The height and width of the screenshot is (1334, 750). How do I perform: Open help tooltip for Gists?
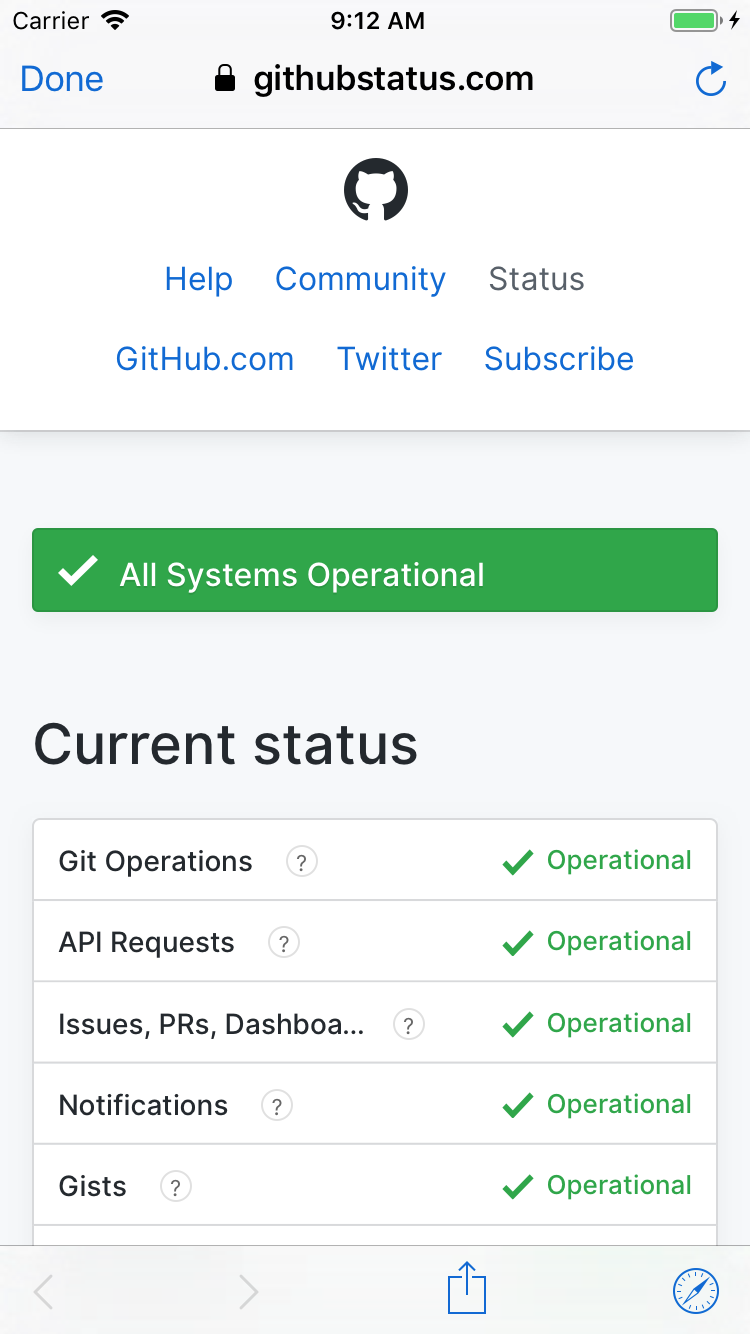(x=176, y=1186)
